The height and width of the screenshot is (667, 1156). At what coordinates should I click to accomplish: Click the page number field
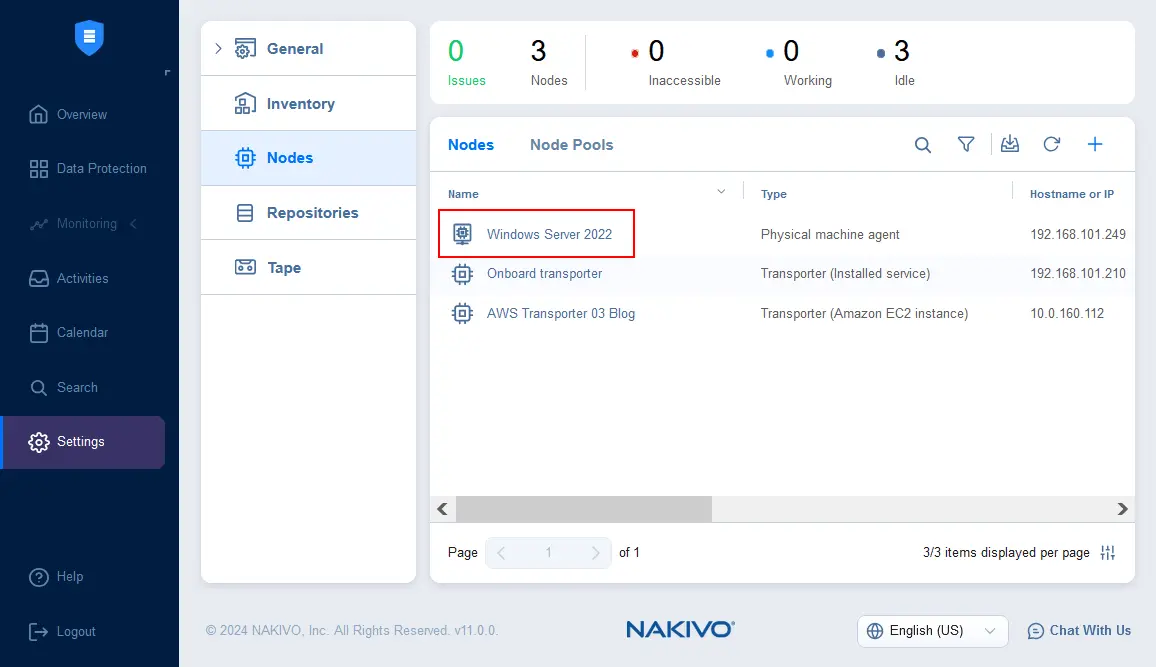click(x=549, y=553)
